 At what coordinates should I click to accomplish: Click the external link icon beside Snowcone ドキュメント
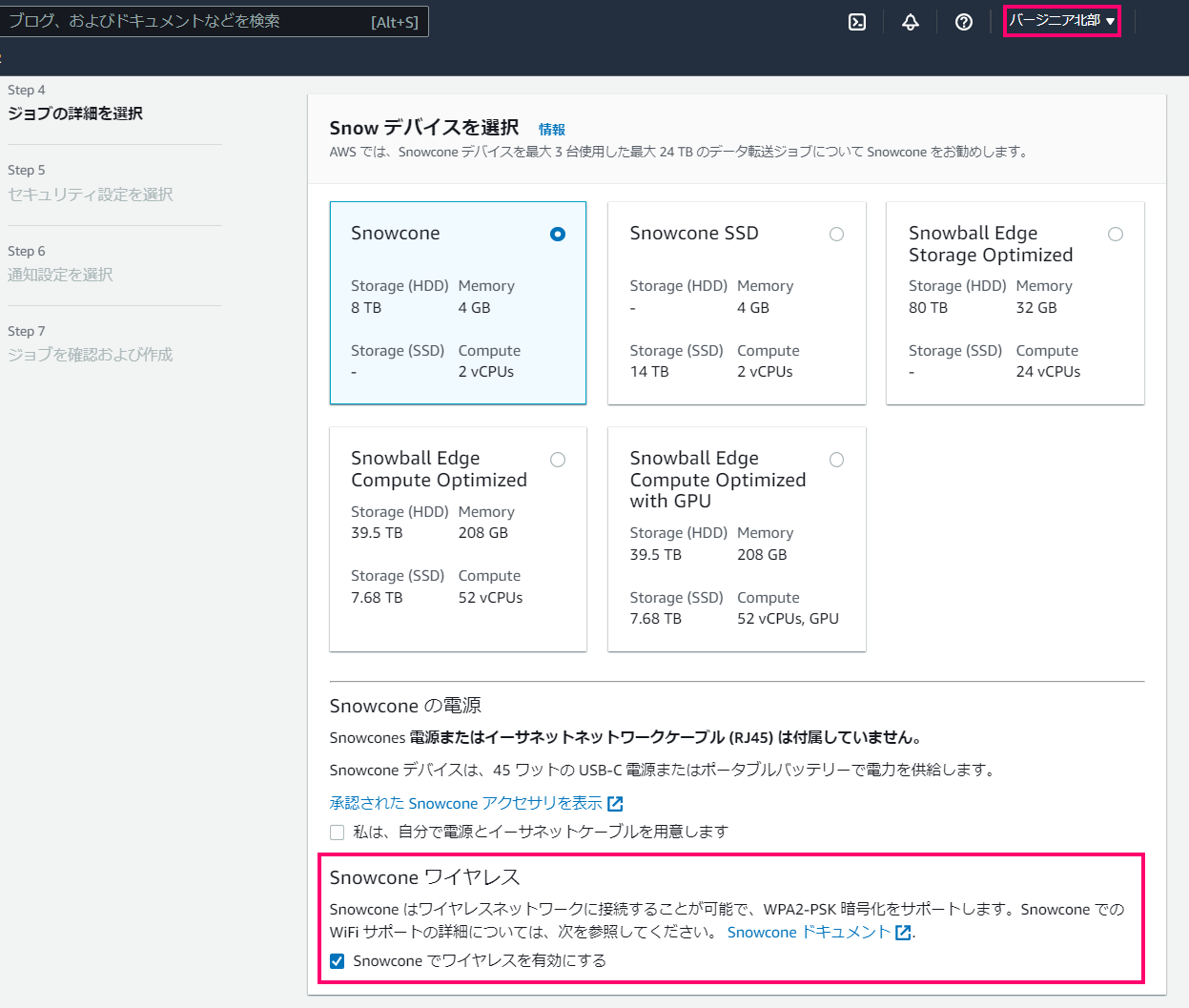pos(903,933)
